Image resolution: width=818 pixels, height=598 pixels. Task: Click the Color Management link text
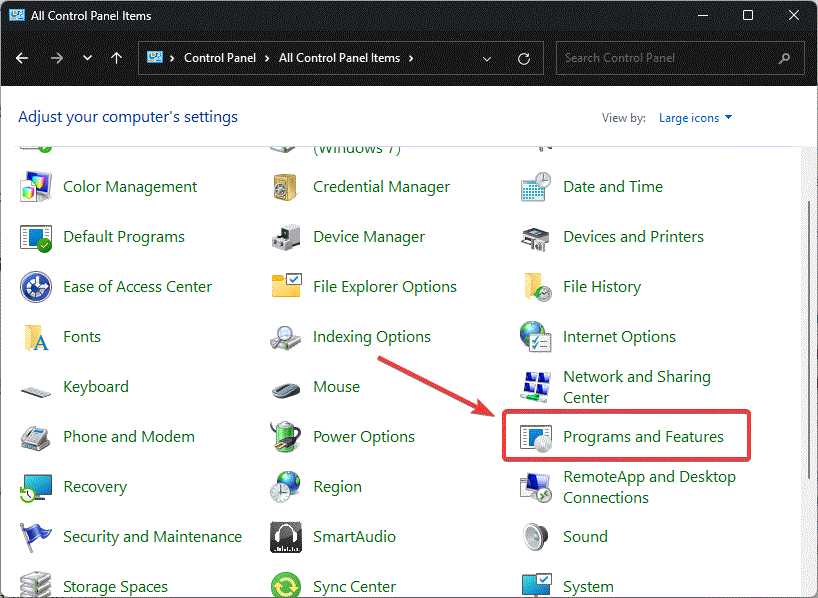point(130,187)
